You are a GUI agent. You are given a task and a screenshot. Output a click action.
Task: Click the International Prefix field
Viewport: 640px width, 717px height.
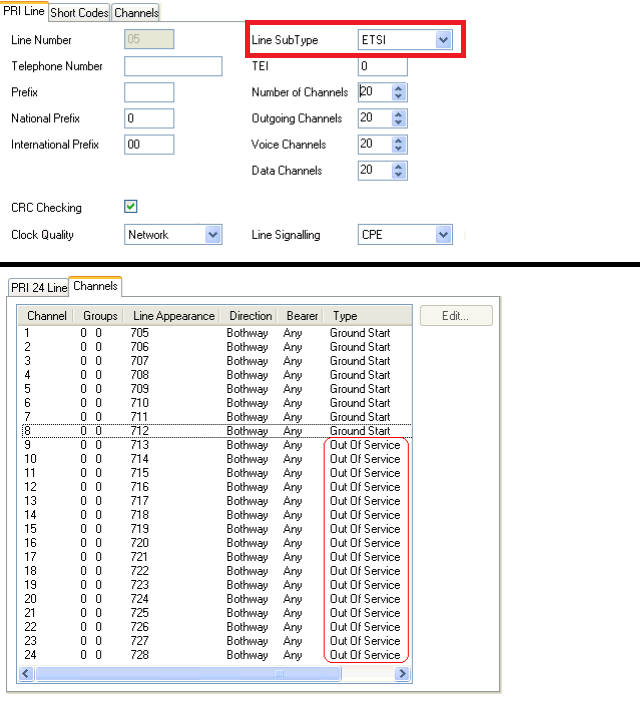pyautogui.click(x=149, y=144)
